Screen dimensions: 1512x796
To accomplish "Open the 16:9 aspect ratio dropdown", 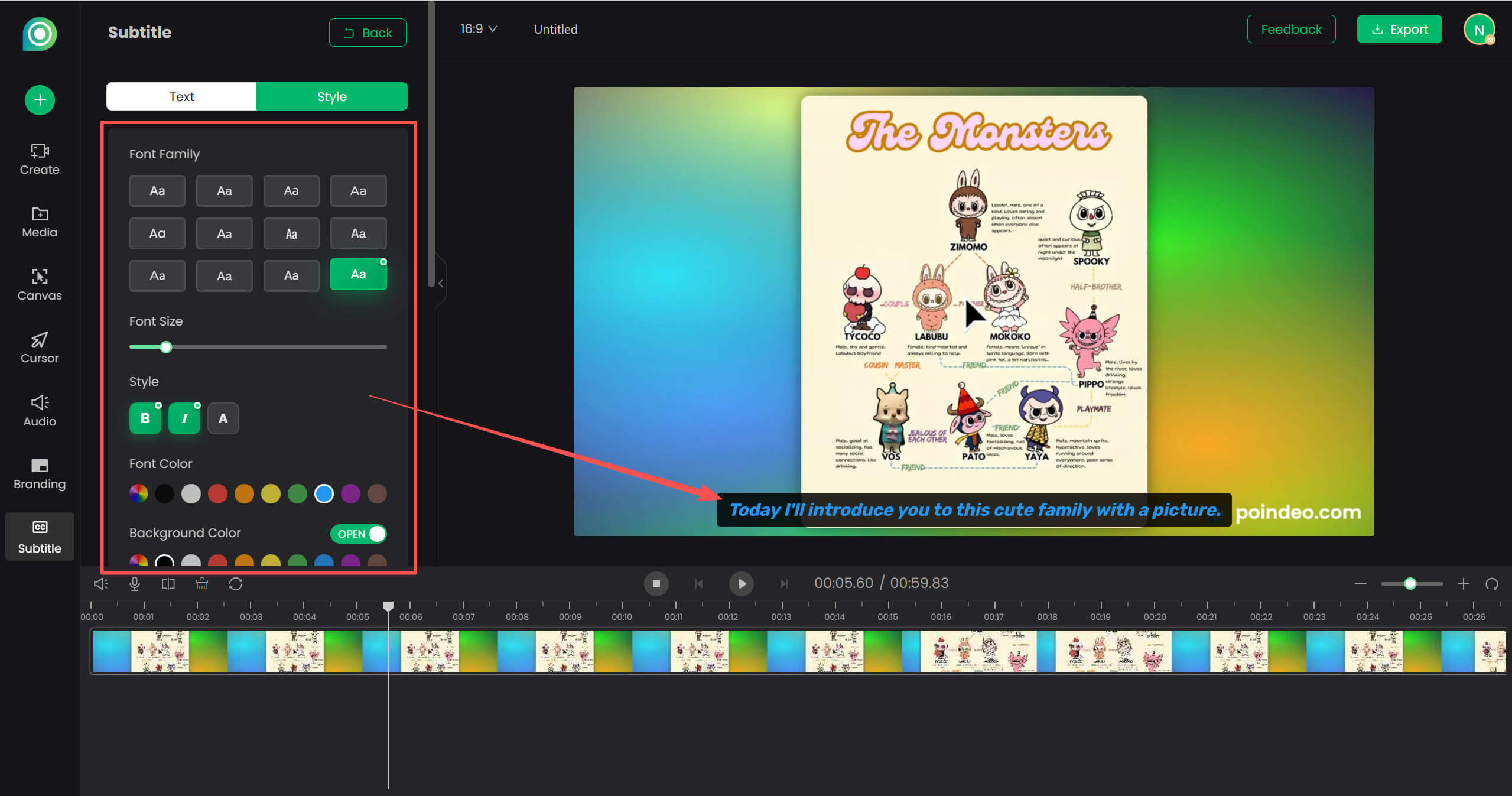I will click(x=478, y=28).
